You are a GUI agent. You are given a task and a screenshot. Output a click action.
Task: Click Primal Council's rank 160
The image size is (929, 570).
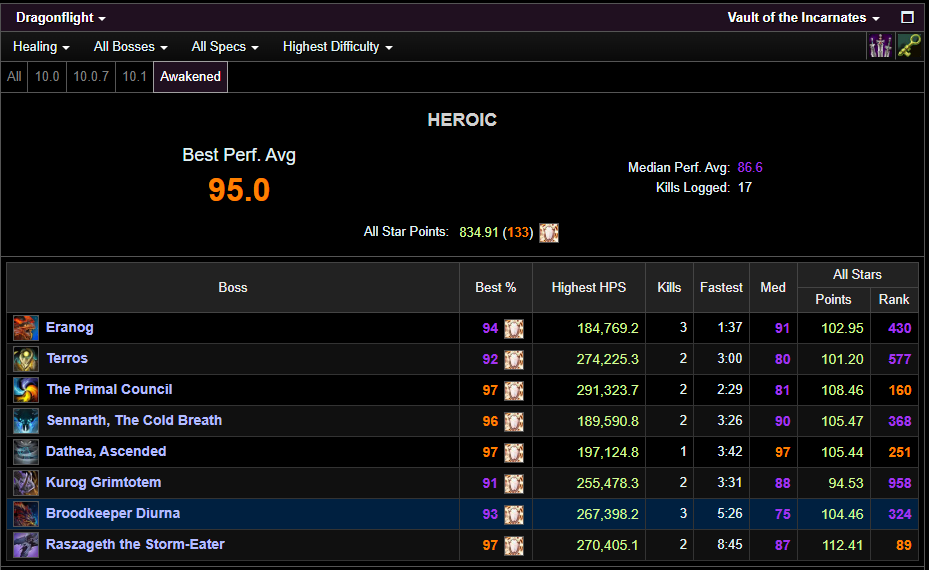click(x=900, y=390)
